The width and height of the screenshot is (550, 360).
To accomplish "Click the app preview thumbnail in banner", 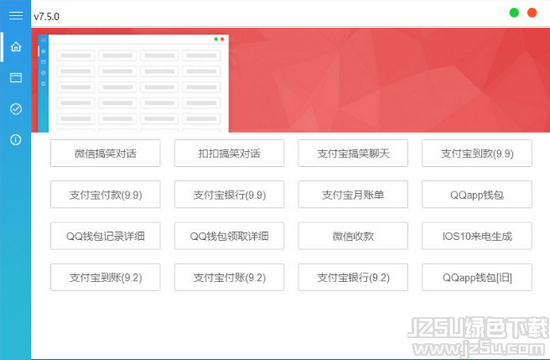I will [x=133, y=84].
